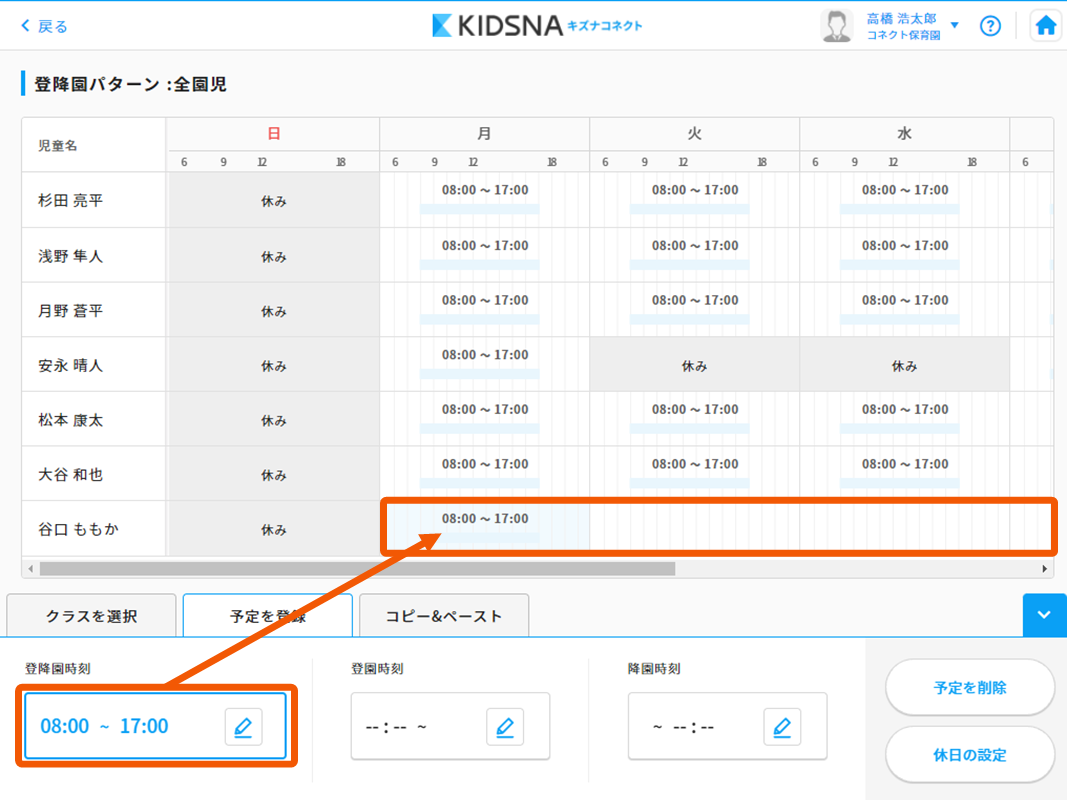The image size is (1067, 800).
Task: Click the home icon button
Action: (x=1046, y=26)
